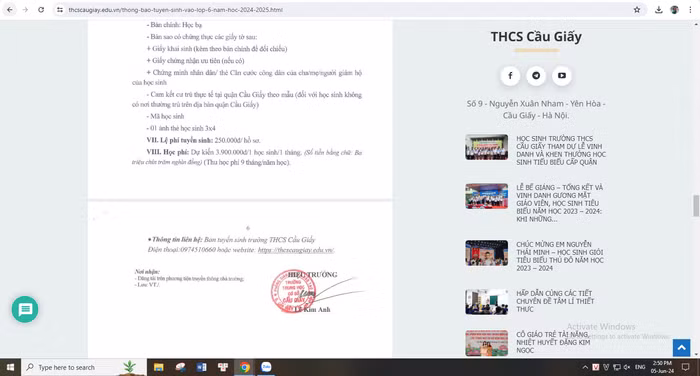Image resolution: width=700 pixels, height=376 pixels.
Task: Open the YouTube social icon
Action: tap(562, 75)
